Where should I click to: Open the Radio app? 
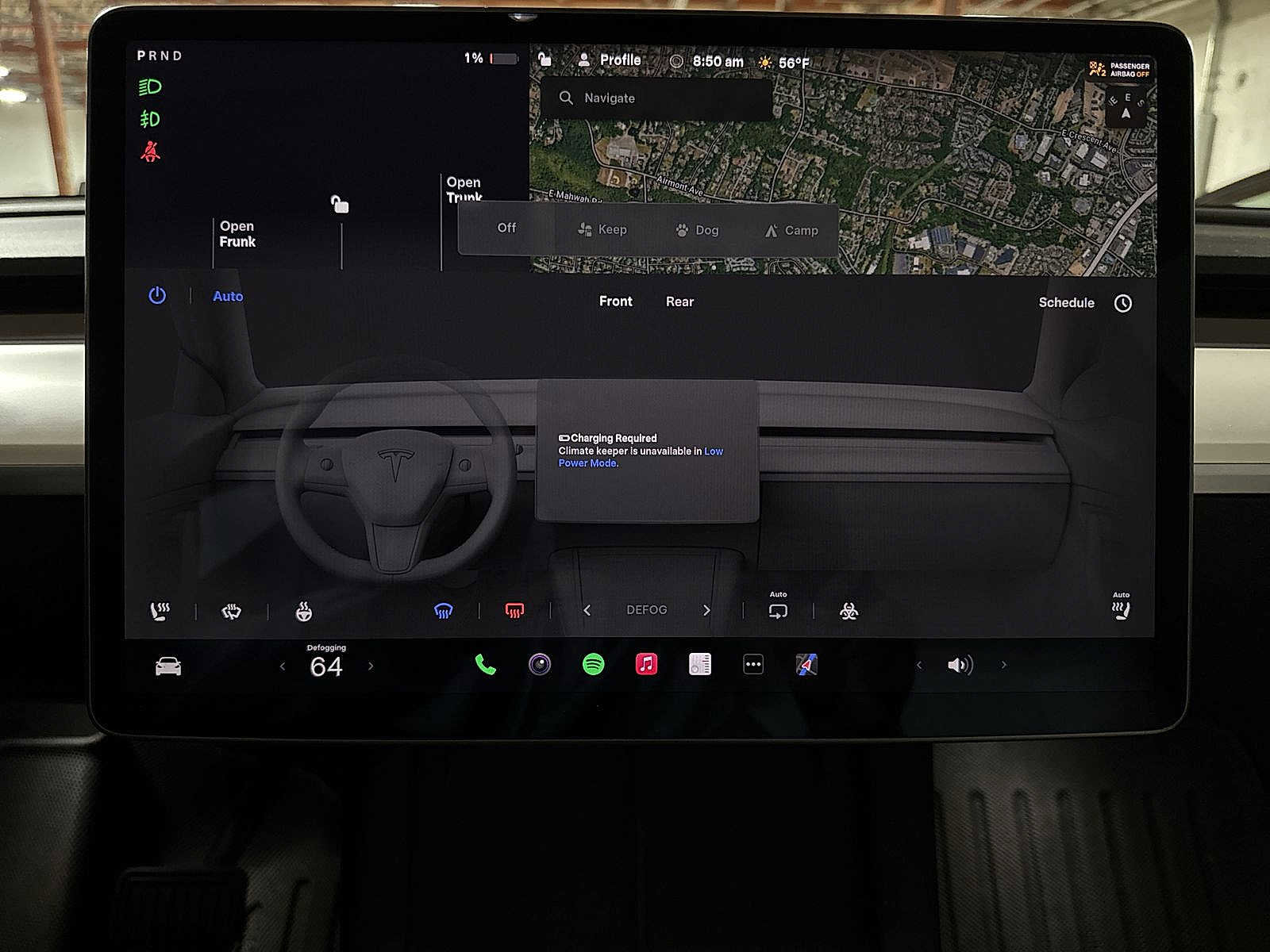point(698,665)
